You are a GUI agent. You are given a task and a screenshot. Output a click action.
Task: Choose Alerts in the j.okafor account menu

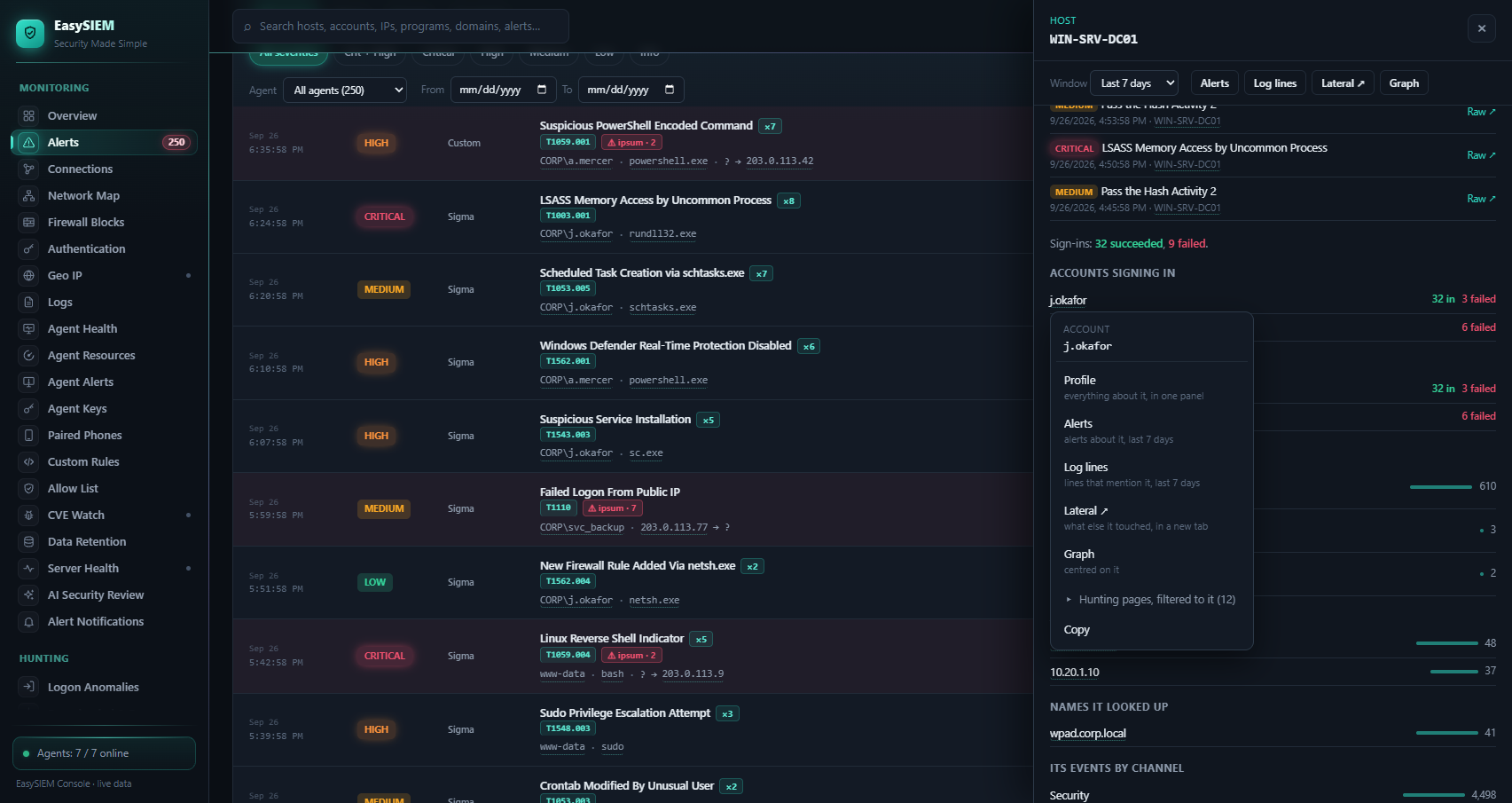pyautogui.click(x=1152, y=431)
